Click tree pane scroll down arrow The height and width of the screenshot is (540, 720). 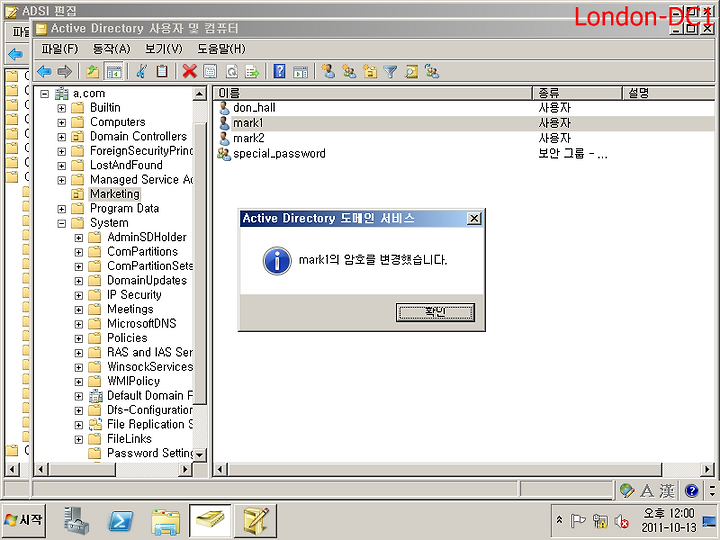point(199,455)
